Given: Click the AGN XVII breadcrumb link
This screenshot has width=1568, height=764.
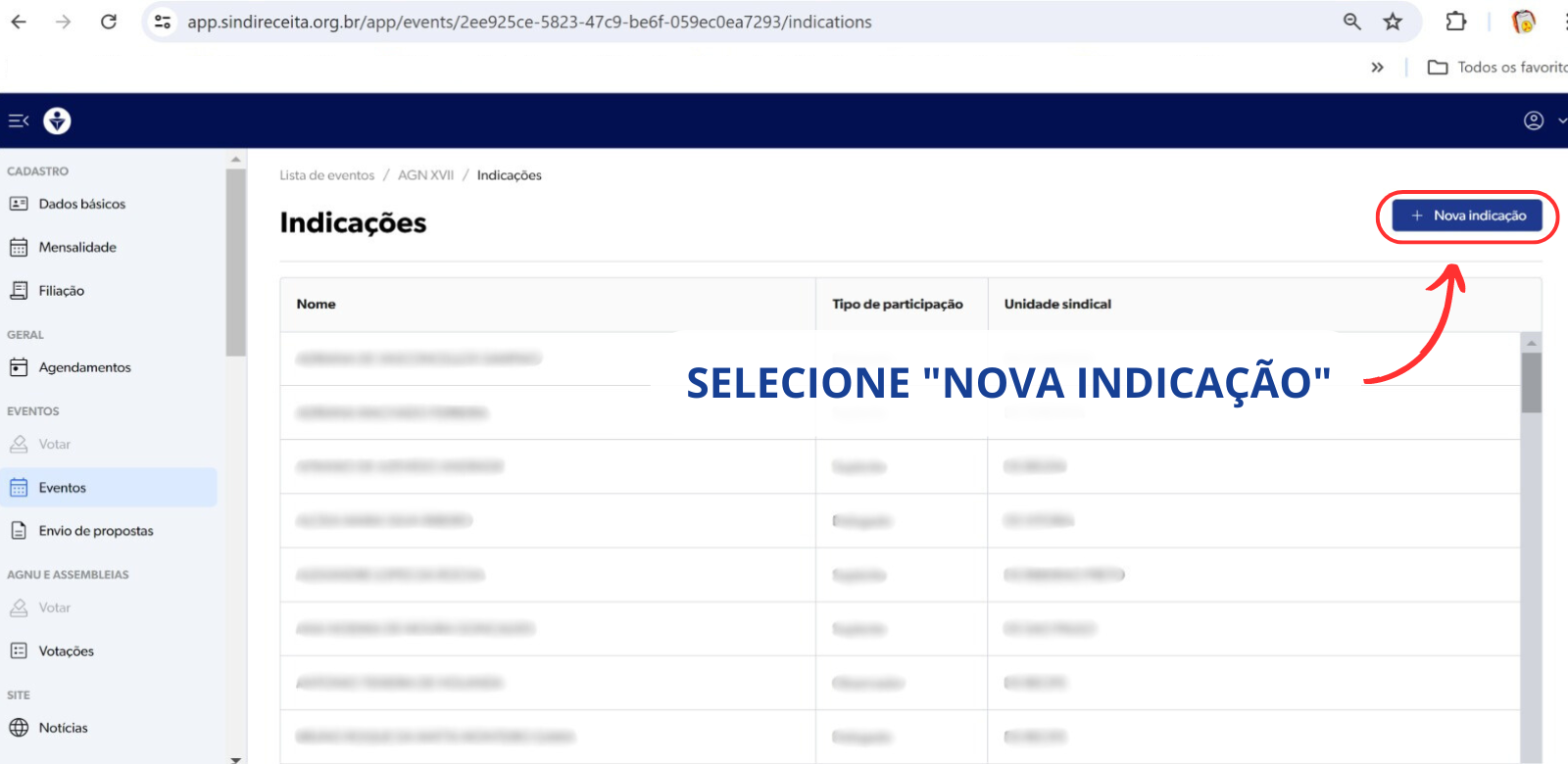Looking at the screenshot, I should coord(425,175).
